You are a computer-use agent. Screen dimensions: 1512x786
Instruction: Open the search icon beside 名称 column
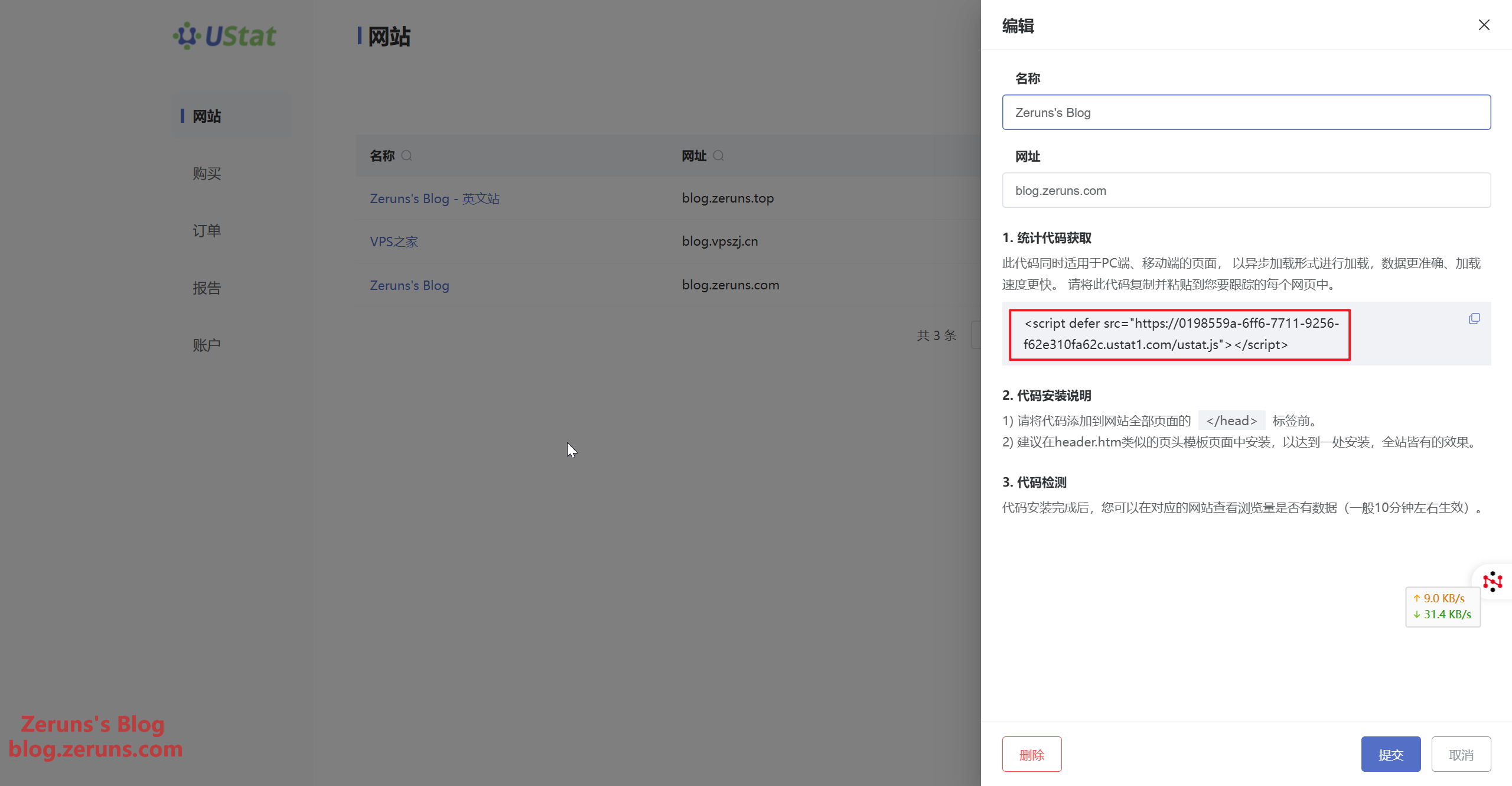coord(406,156)
